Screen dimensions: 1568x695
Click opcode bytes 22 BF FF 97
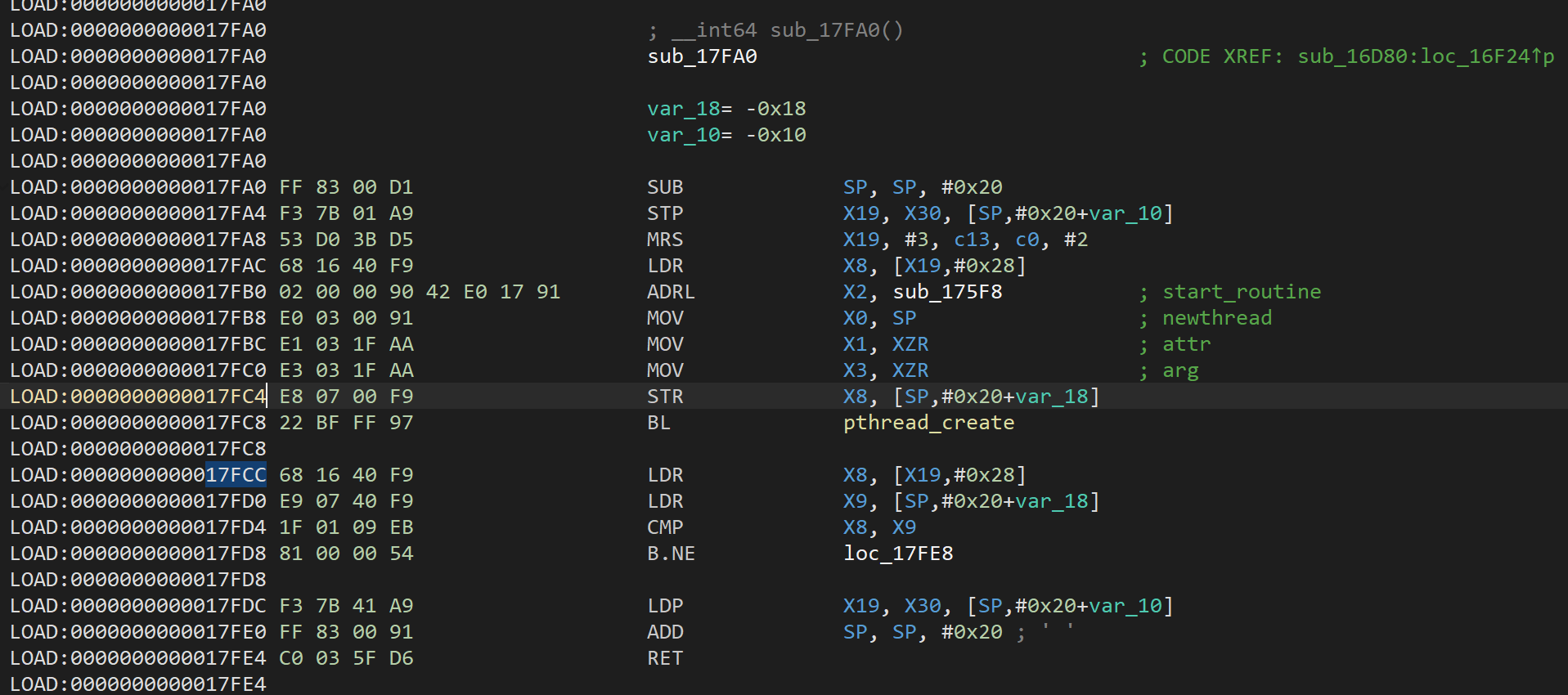pyautogui.click(x=346, y=423)
